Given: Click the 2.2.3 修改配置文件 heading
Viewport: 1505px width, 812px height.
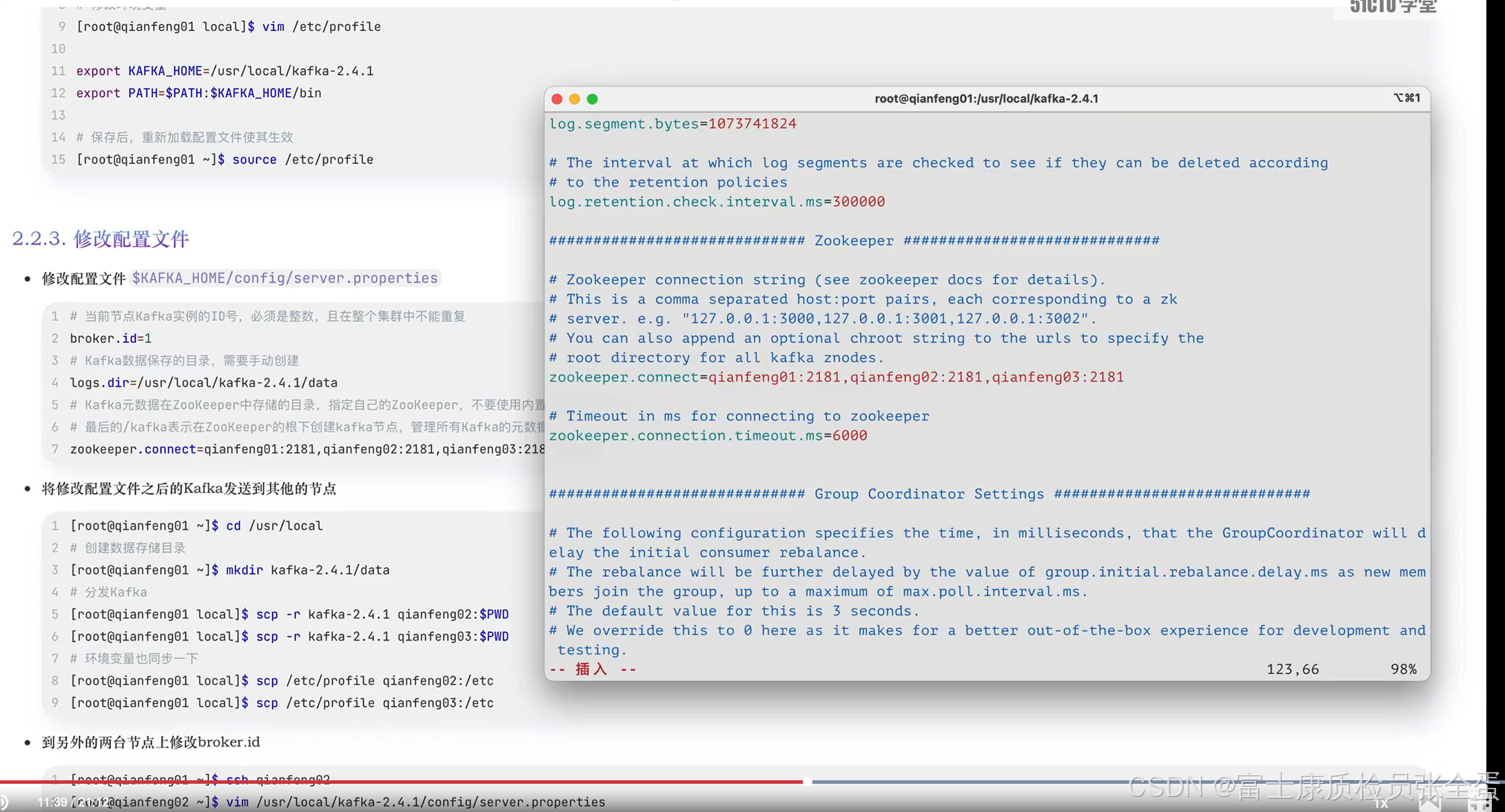Looking at the screenshot, I should tap(101, 239).
